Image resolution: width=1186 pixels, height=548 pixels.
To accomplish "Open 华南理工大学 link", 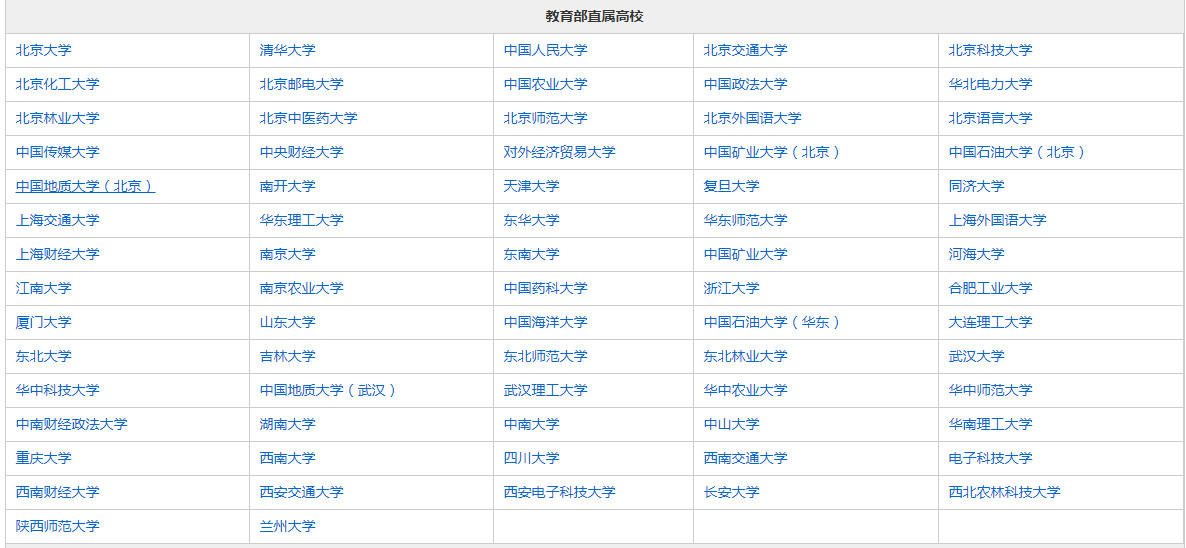I will point(990,425).
